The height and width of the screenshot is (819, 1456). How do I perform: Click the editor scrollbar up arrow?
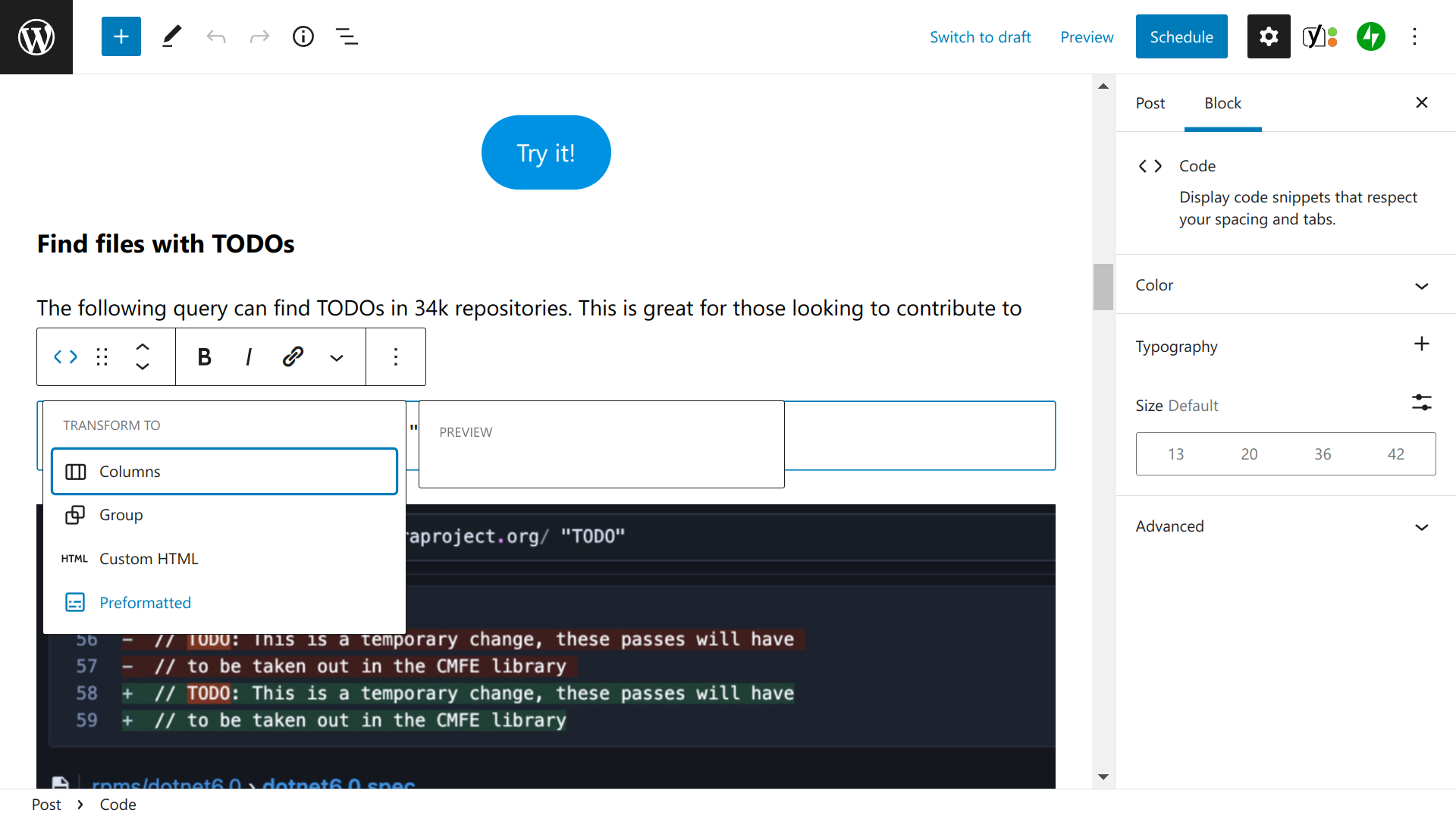1103,86
